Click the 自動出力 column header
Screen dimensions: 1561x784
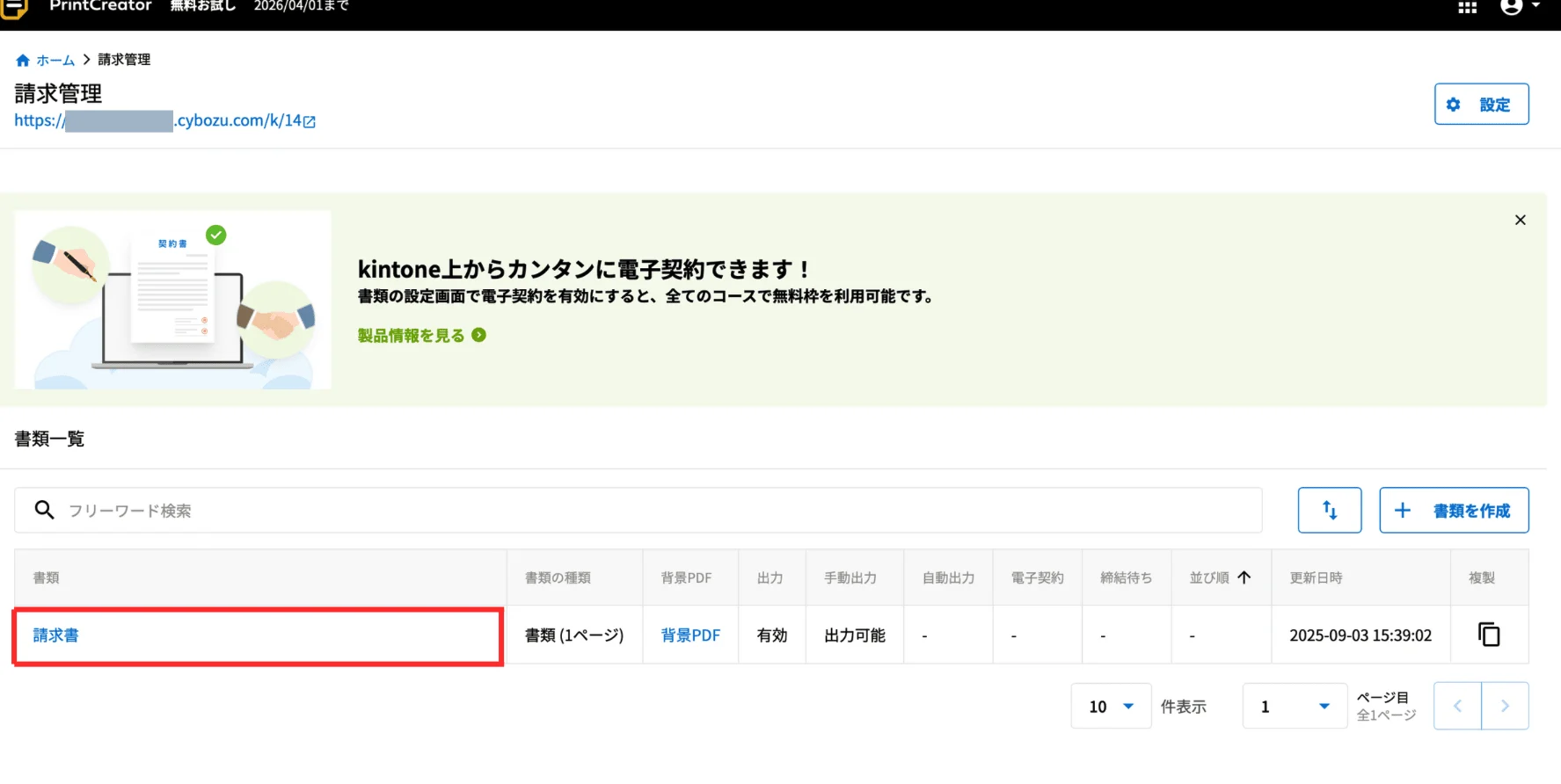tap(948, 578)
